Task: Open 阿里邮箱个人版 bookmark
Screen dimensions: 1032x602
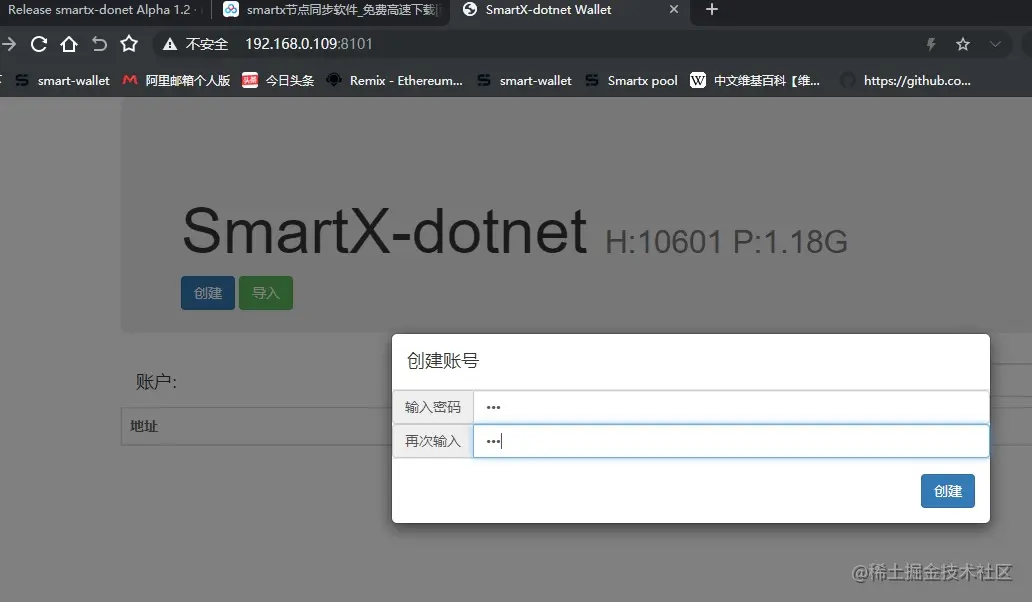Action: 176,80
